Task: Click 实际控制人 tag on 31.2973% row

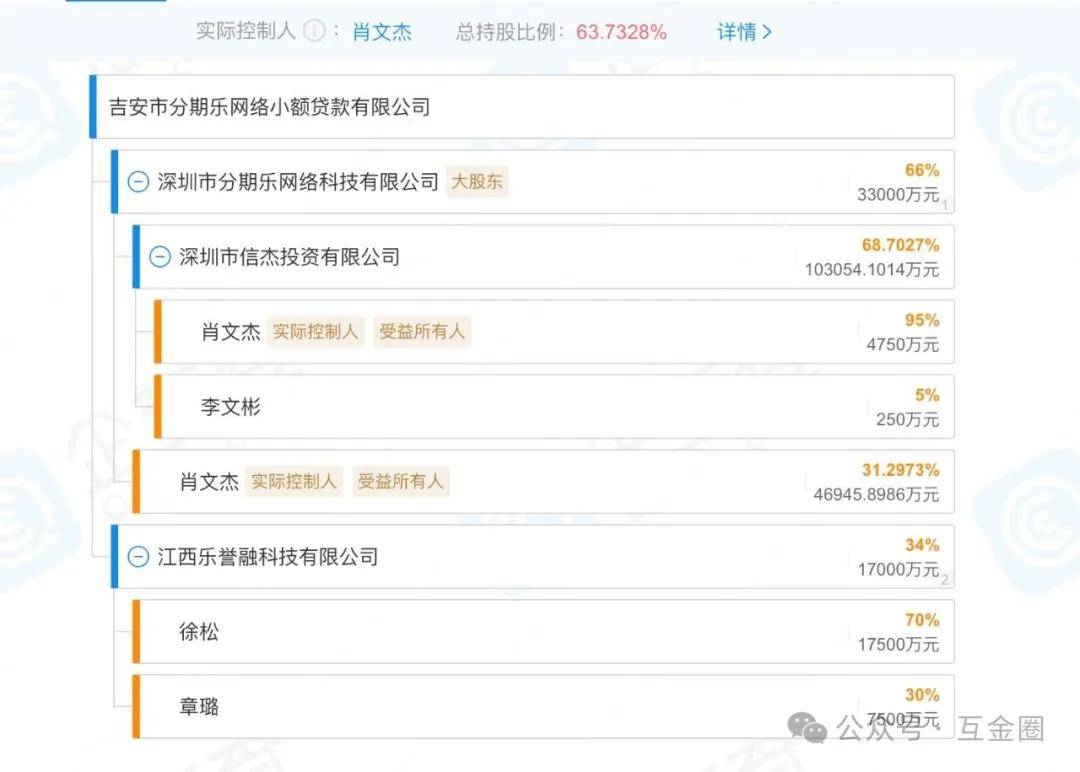Action: click(x=294, y=482)
